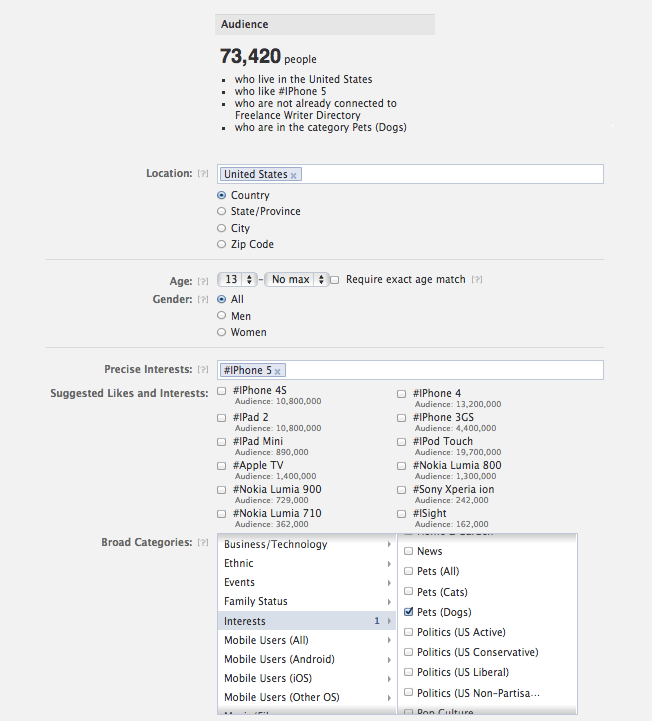
Task: Check the #Sony Xperia ion suggestion
Action: tap(401, 490)
